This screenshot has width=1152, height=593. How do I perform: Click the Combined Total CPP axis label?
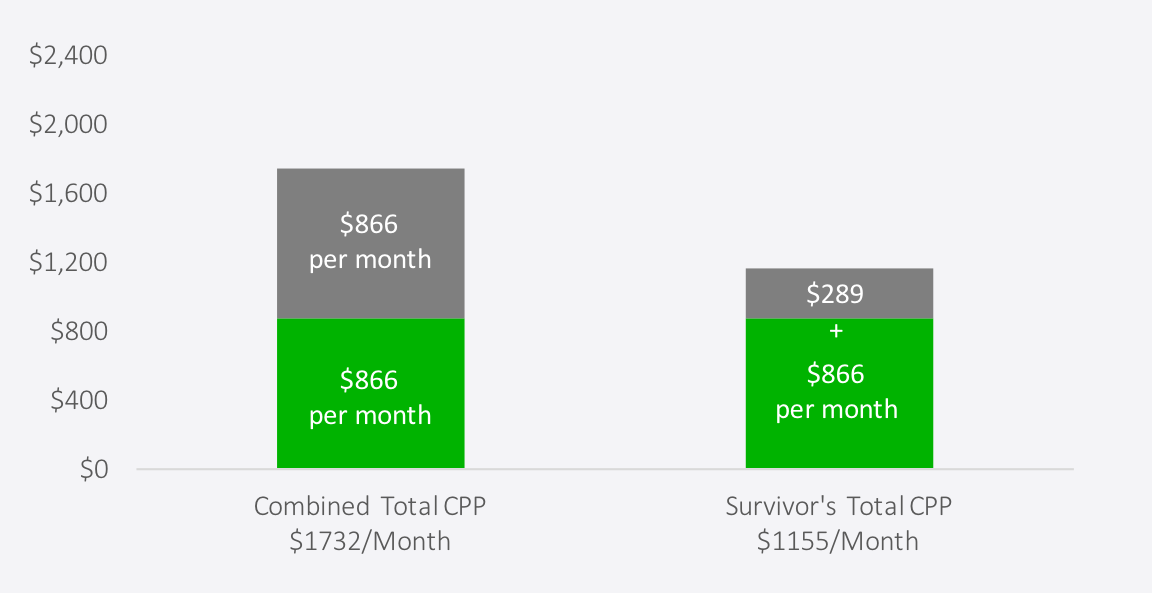tap(370, 506)
